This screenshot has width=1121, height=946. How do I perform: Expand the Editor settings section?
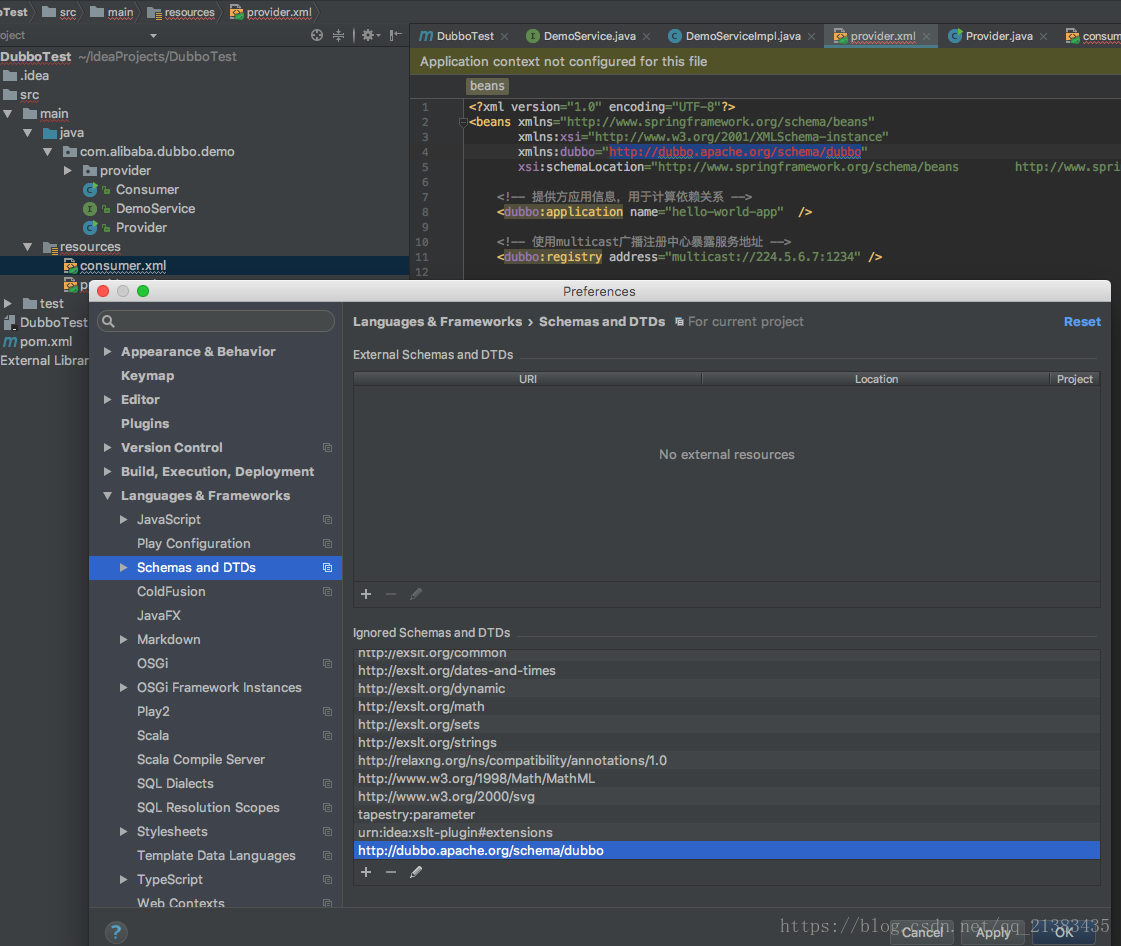click(x=107, y=400)
